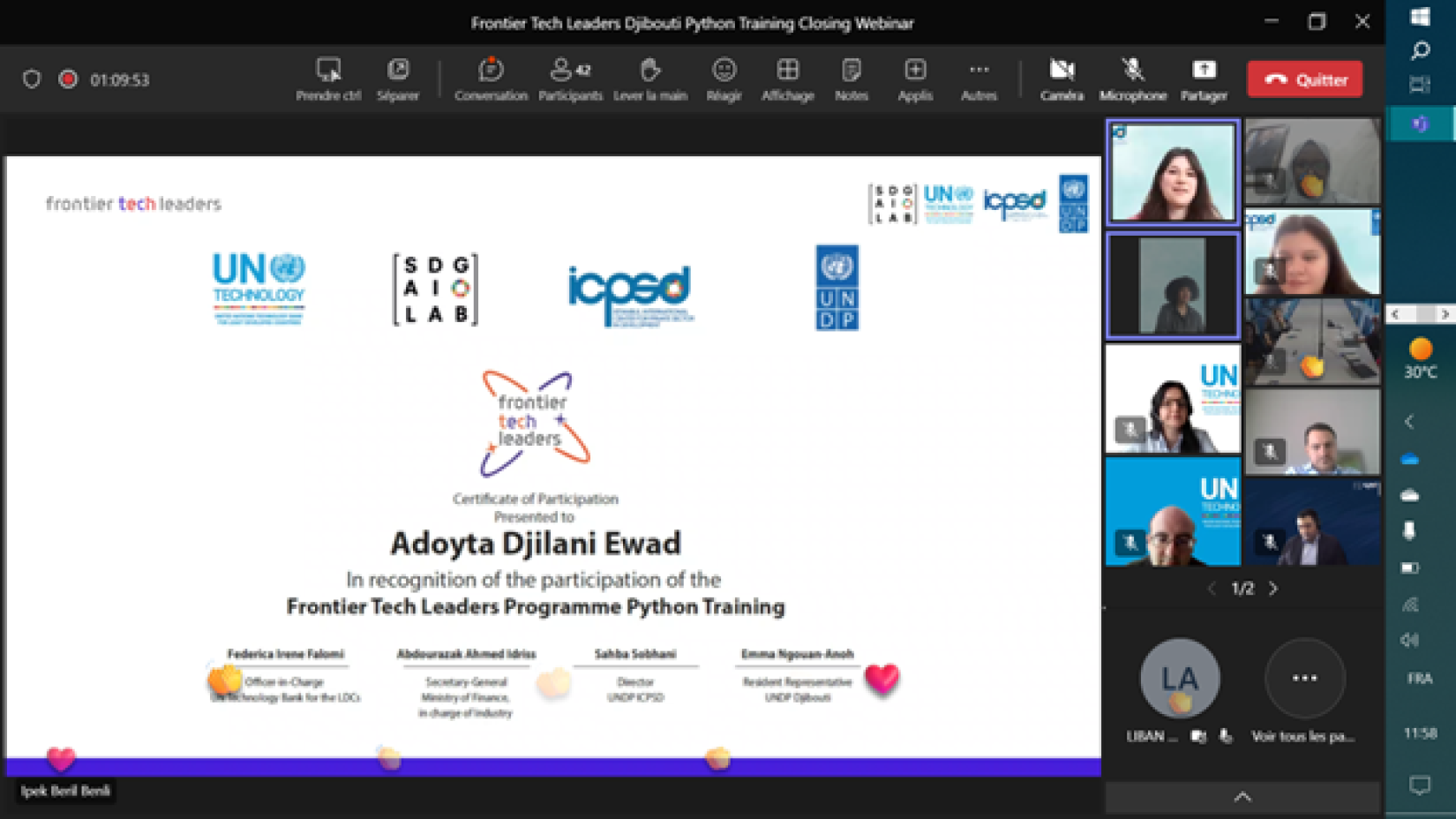Click the shared certificate name Adoyta Djilani Ewad
The image size is (1456, 819).
pyautogui.click(x=536, y=543)
